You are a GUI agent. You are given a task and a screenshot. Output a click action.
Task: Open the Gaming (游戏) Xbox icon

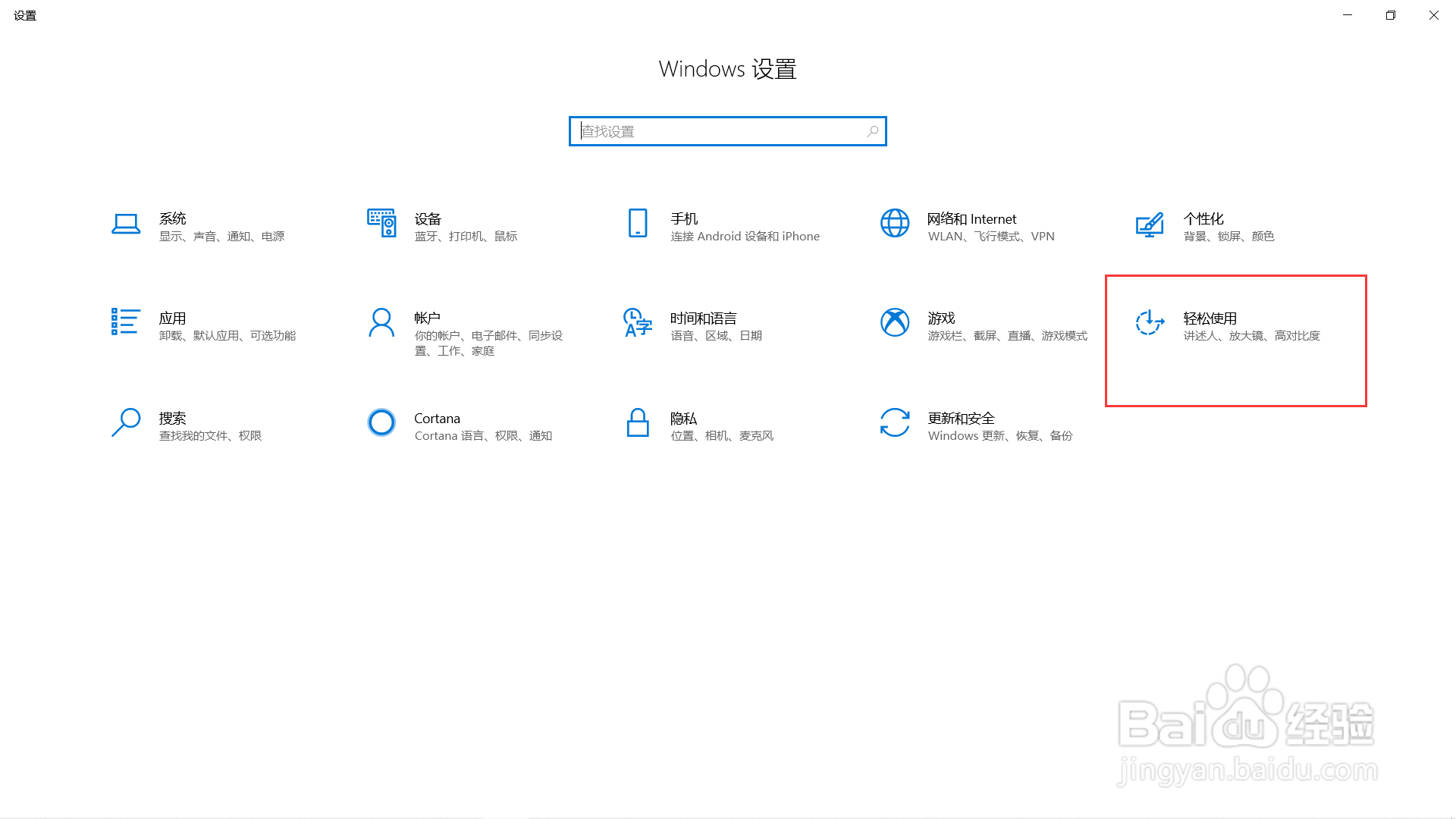click(895, 322)
